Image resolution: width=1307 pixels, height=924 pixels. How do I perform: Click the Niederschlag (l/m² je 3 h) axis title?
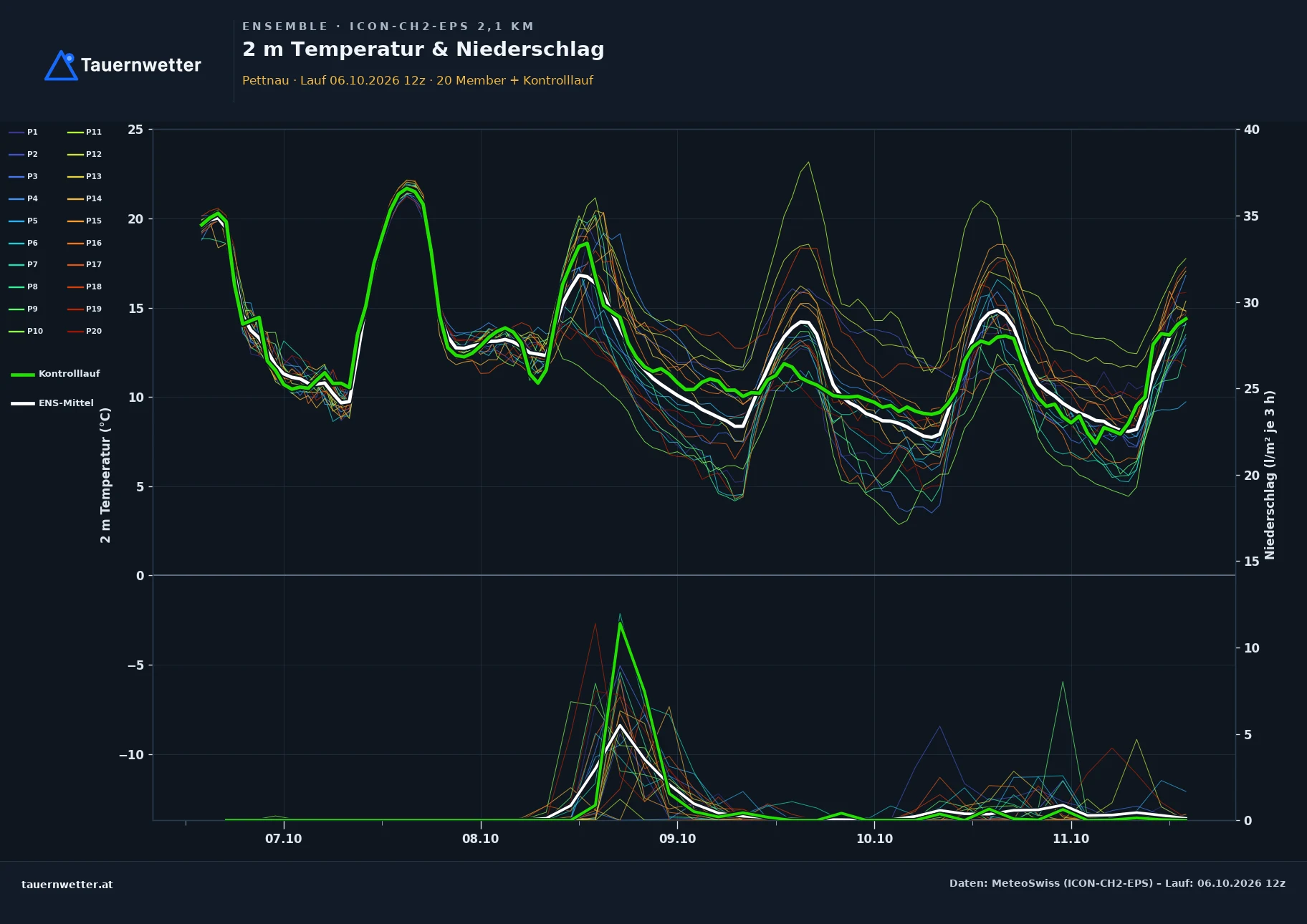point(1270,475)
